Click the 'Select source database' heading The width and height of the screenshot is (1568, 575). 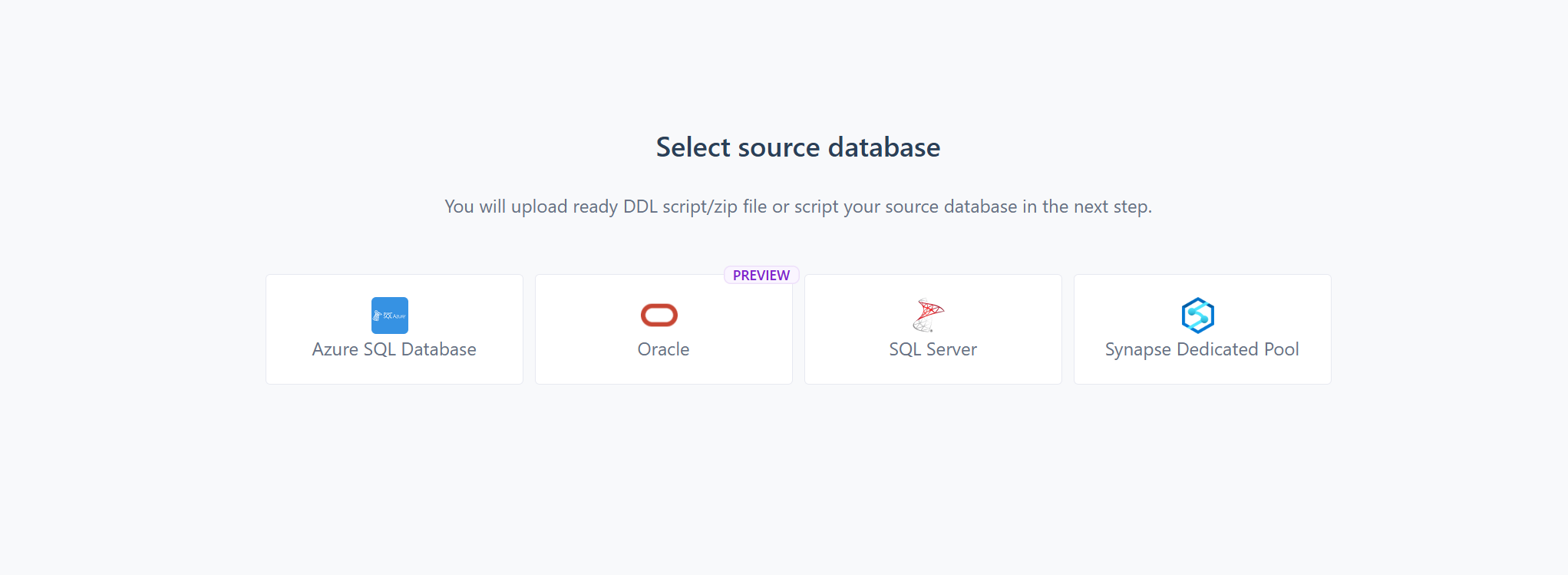tap(798, 147)
